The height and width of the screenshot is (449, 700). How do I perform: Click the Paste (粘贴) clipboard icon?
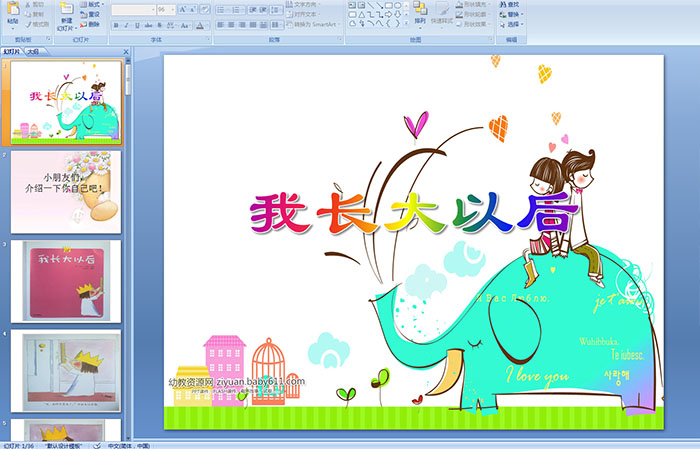tap(13, 9)
